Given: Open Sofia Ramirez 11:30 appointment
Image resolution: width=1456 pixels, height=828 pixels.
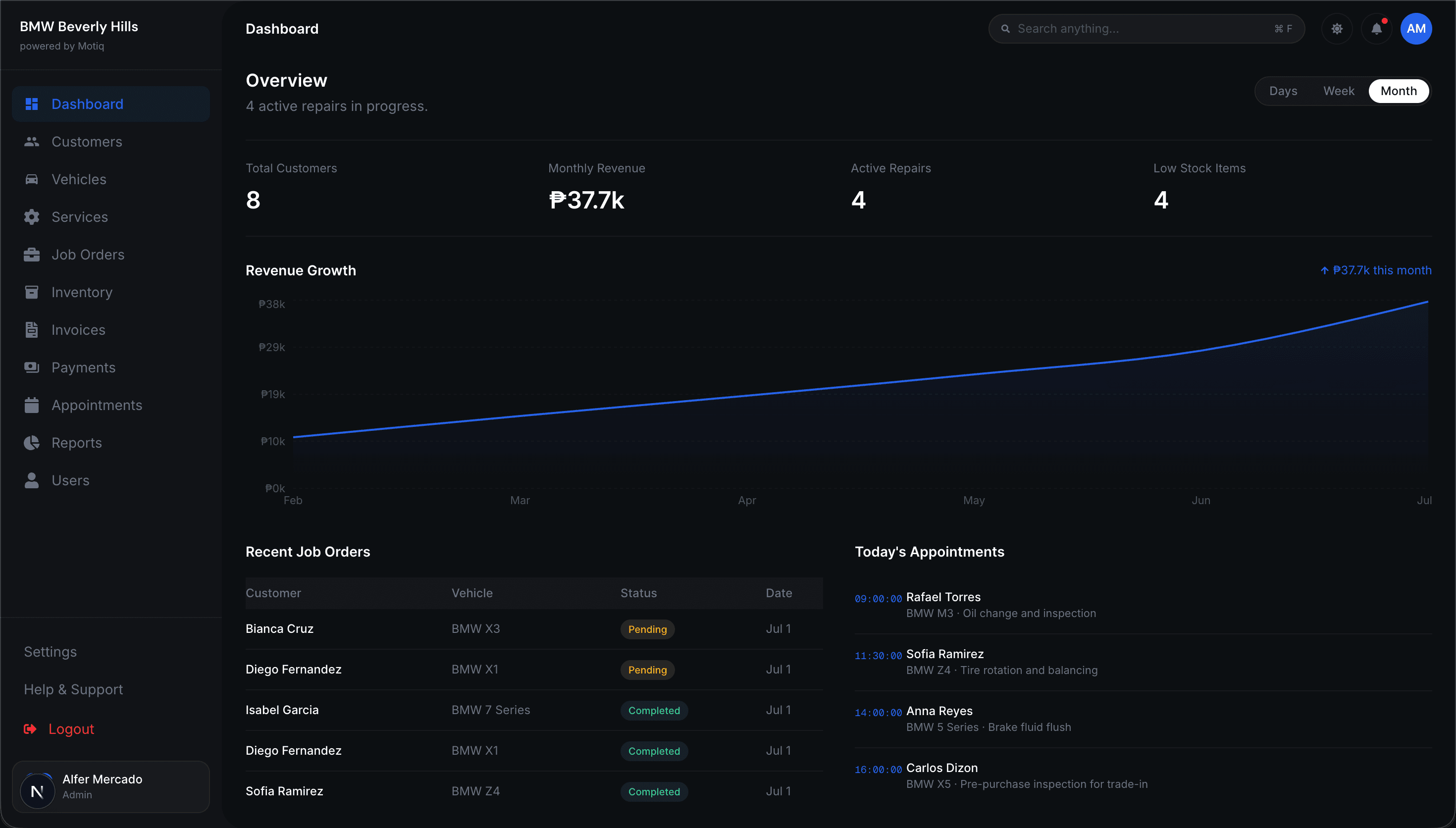Looking at the screenshot, I should tap(1143, 662).
